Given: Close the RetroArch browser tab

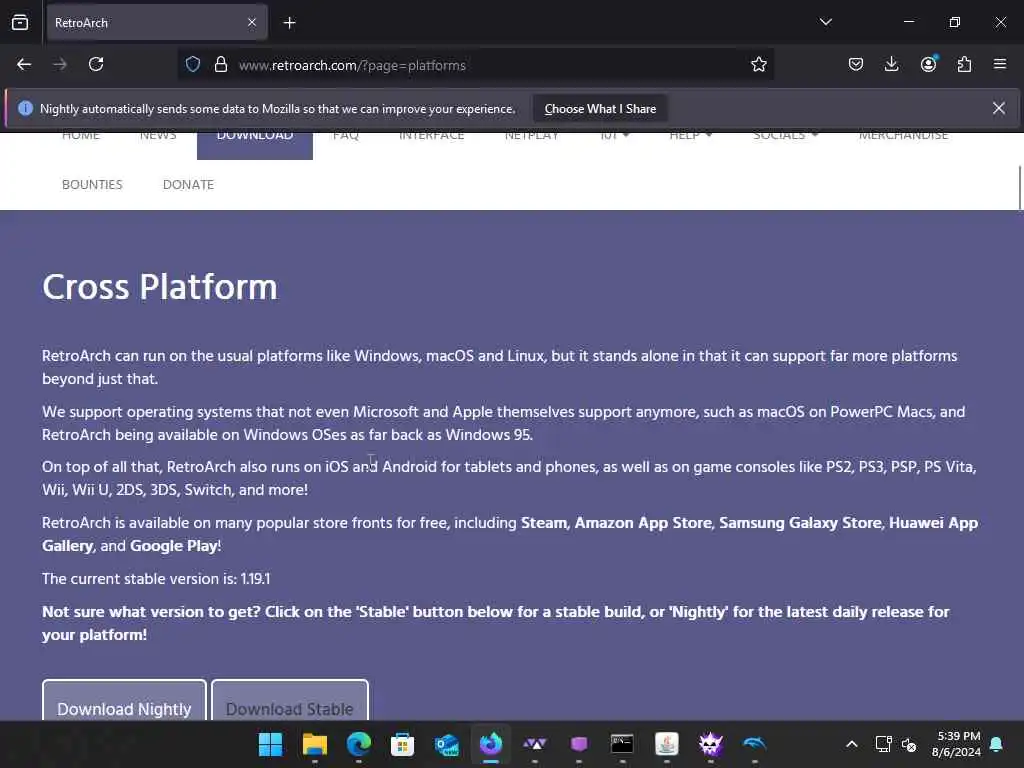Looking at the screenshot, I should pyautogui.click(x=252, y=23).
